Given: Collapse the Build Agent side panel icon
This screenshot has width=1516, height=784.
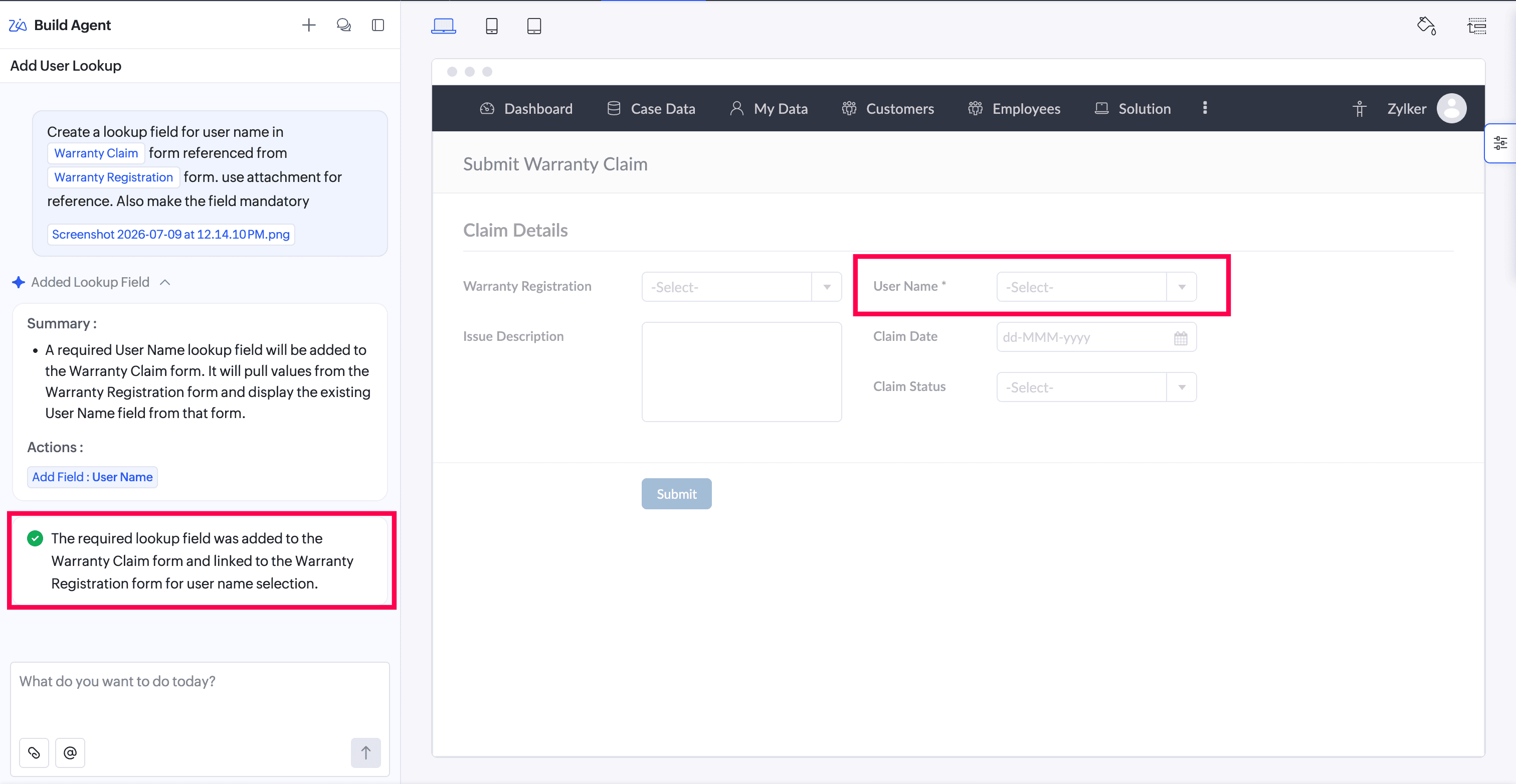Looking at the screenshot, I should [378, 25].
